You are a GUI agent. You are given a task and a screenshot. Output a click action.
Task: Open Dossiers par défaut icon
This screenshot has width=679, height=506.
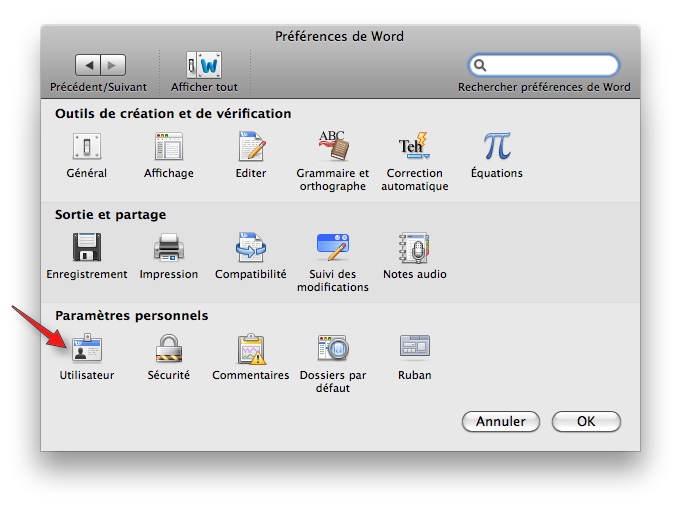333,348
